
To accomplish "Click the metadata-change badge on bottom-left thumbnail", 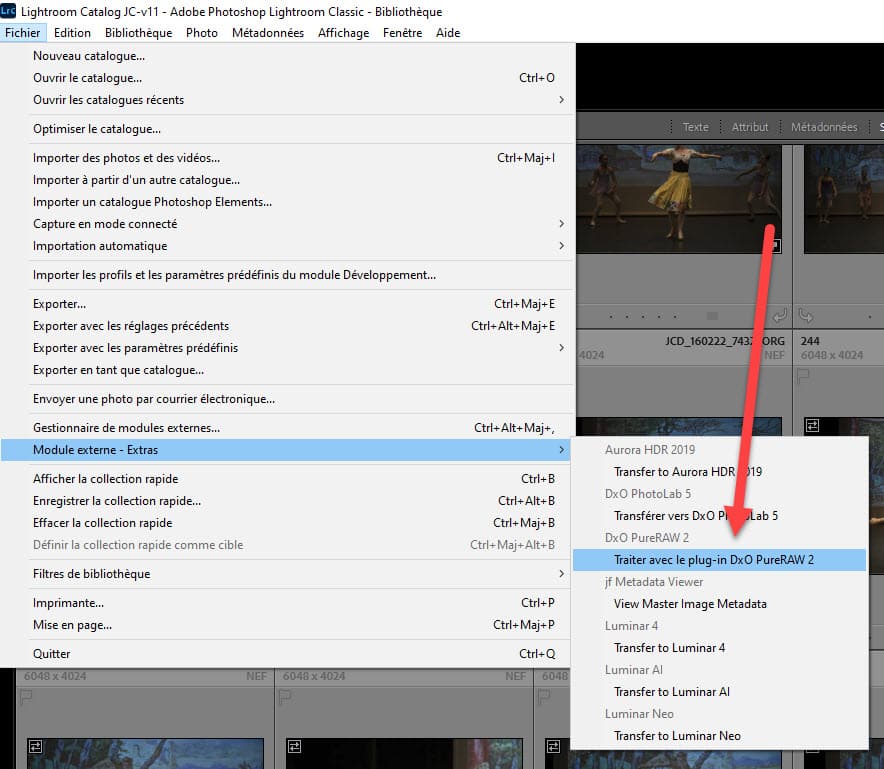I will [x=36, y=746].
